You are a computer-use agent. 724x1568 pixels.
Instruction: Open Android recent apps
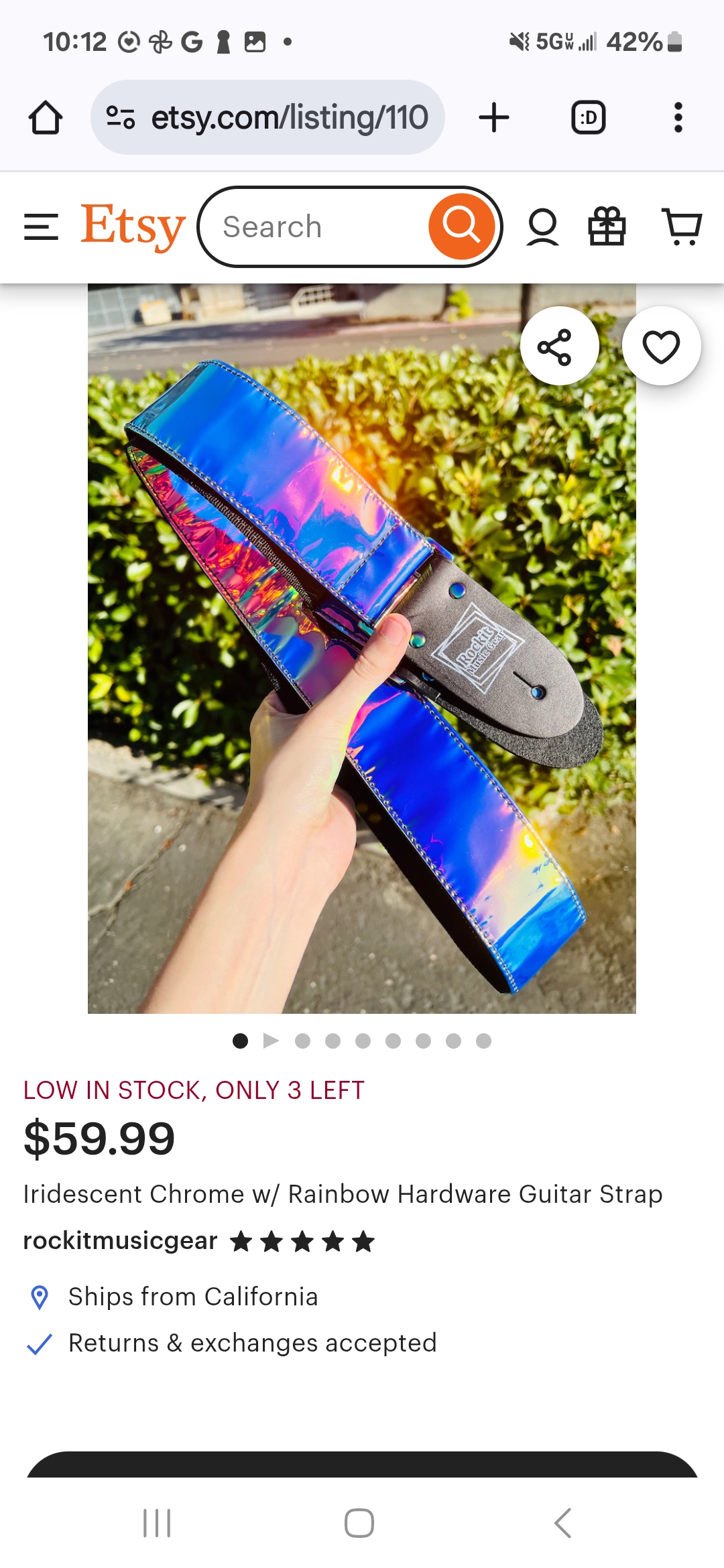click(158, 1523)
